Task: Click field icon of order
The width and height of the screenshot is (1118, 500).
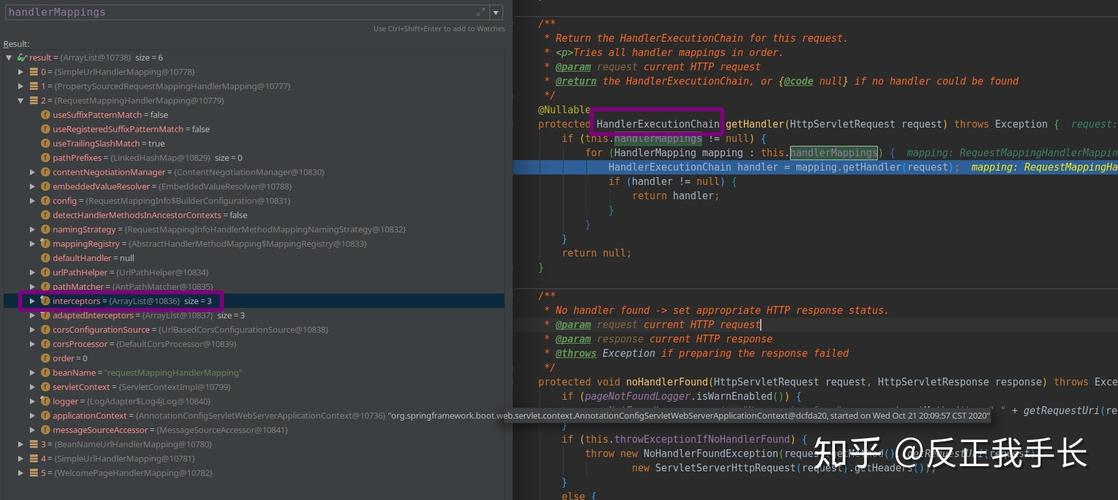Action: [46, 358]
